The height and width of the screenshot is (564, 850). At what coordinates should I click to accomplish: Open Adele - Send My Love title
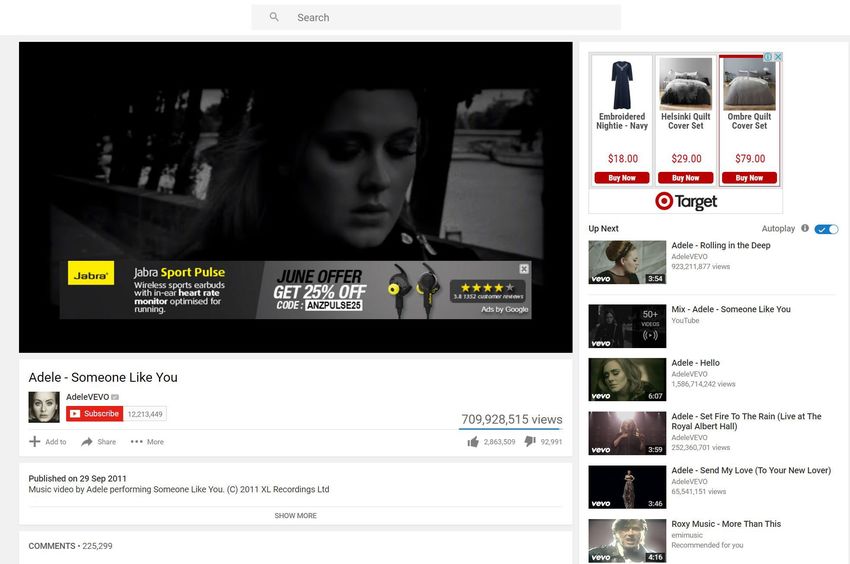[x=751, y=470]
